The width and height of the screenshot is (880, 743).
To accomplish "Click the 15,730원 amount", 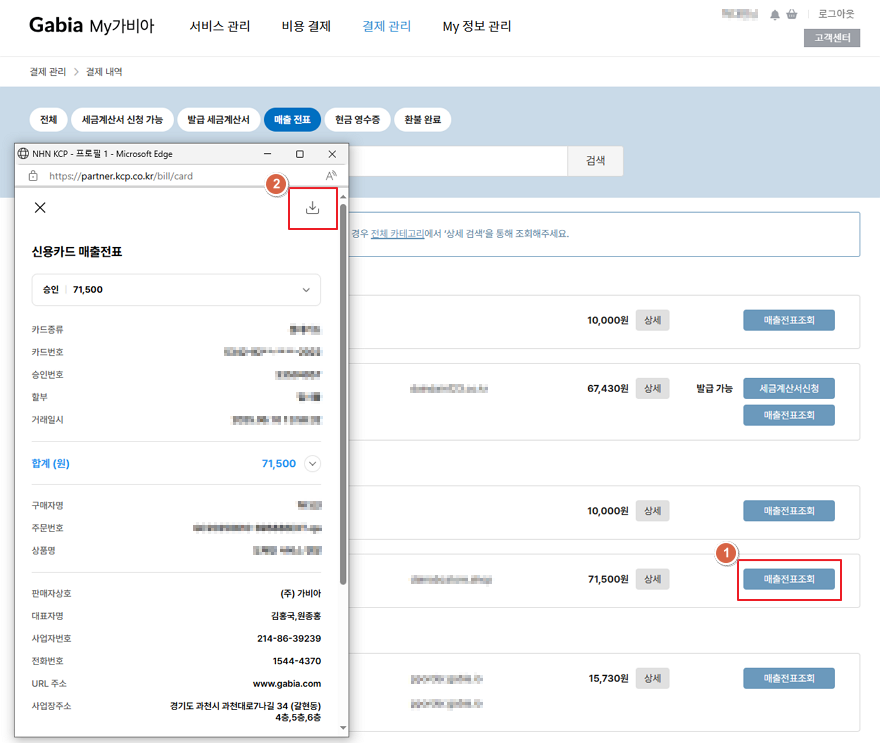I will [x=608, y=678].
